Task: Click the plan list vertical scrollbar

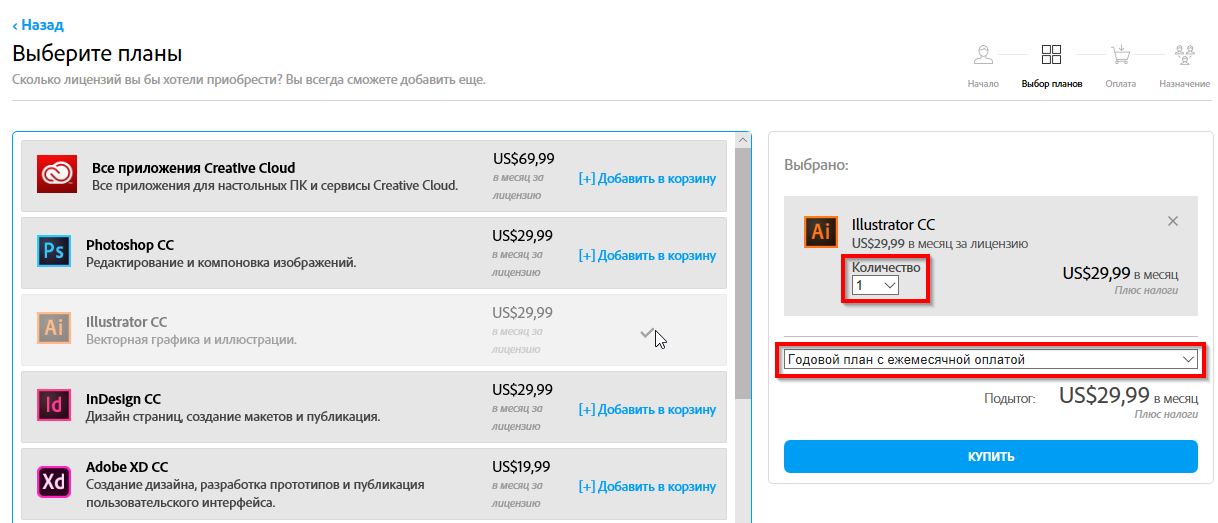Action: tap(742, 270)
